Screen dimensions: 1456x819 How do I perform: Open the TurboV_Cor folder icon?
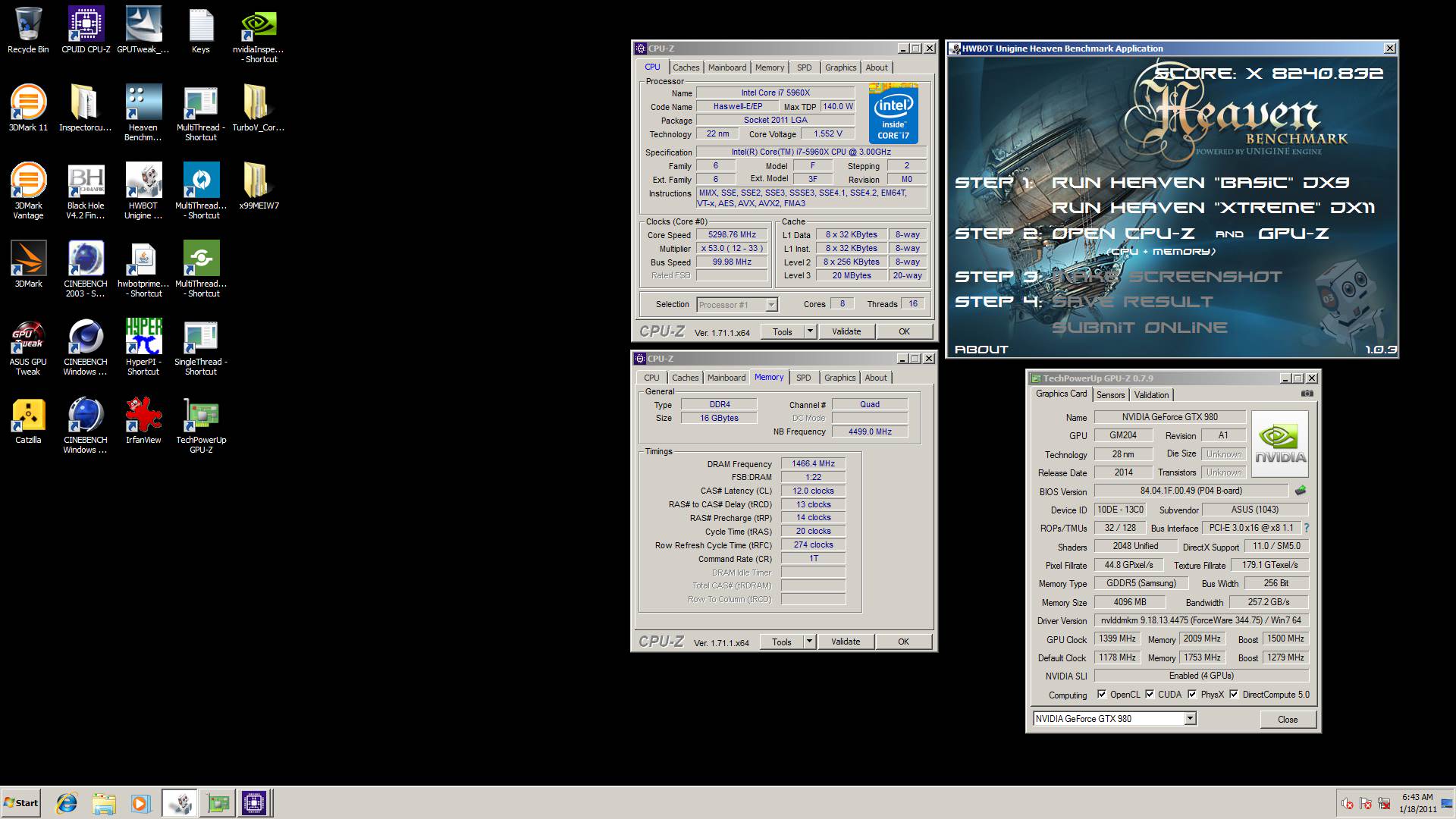point(259,108)
